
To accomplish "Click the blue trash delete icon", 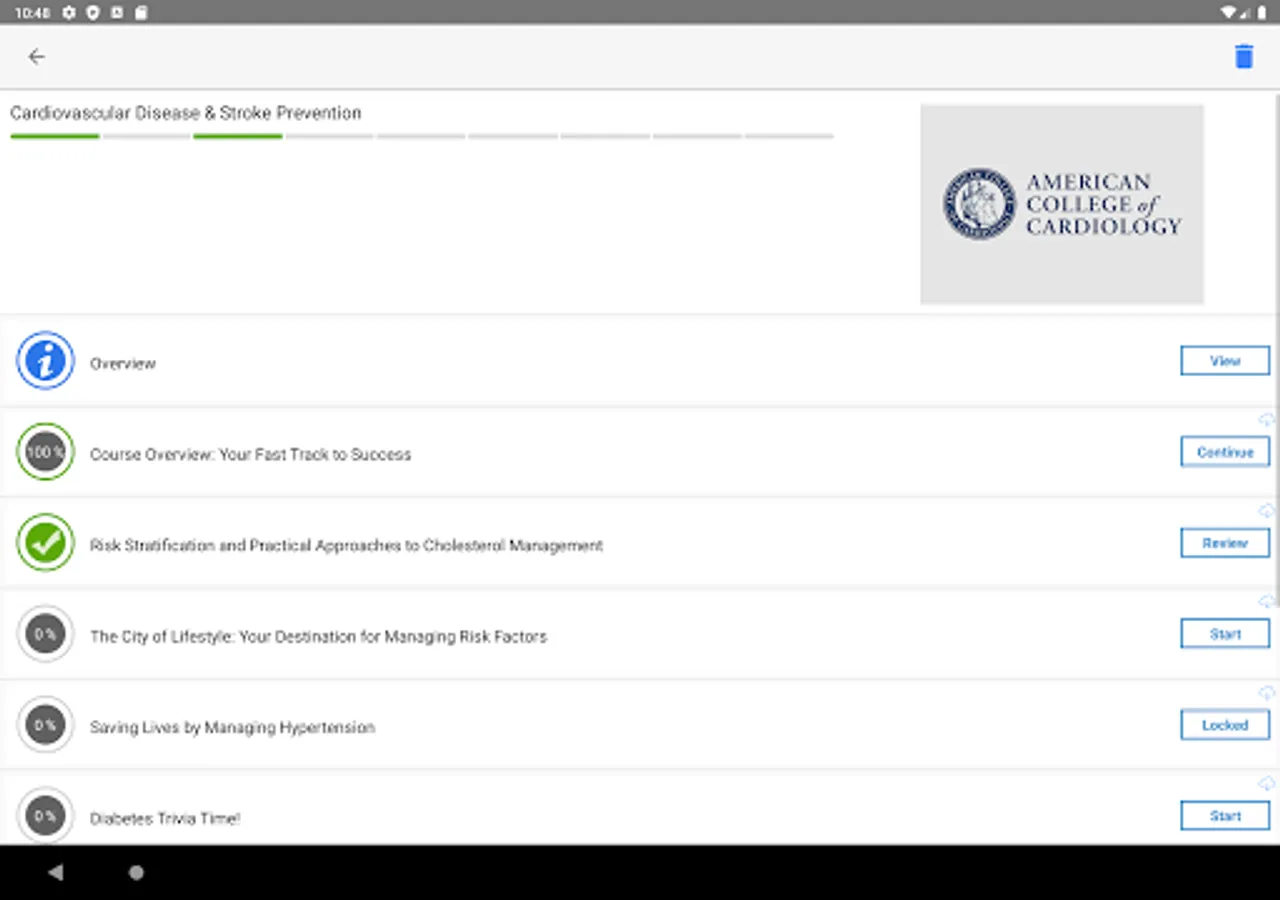I will [x=1243, y=56].
